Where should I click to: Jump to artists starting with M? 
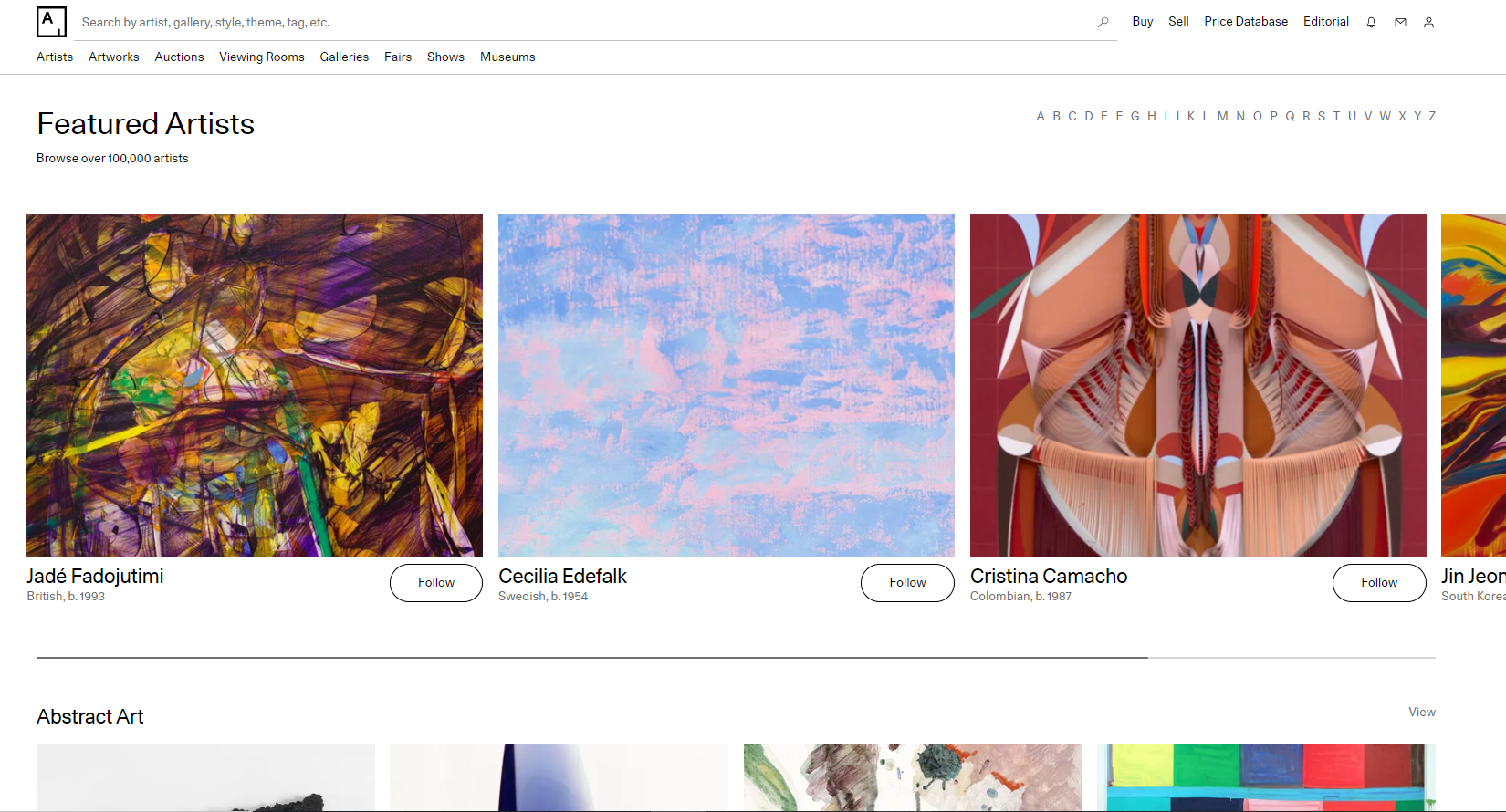[x=1222, y=116]
